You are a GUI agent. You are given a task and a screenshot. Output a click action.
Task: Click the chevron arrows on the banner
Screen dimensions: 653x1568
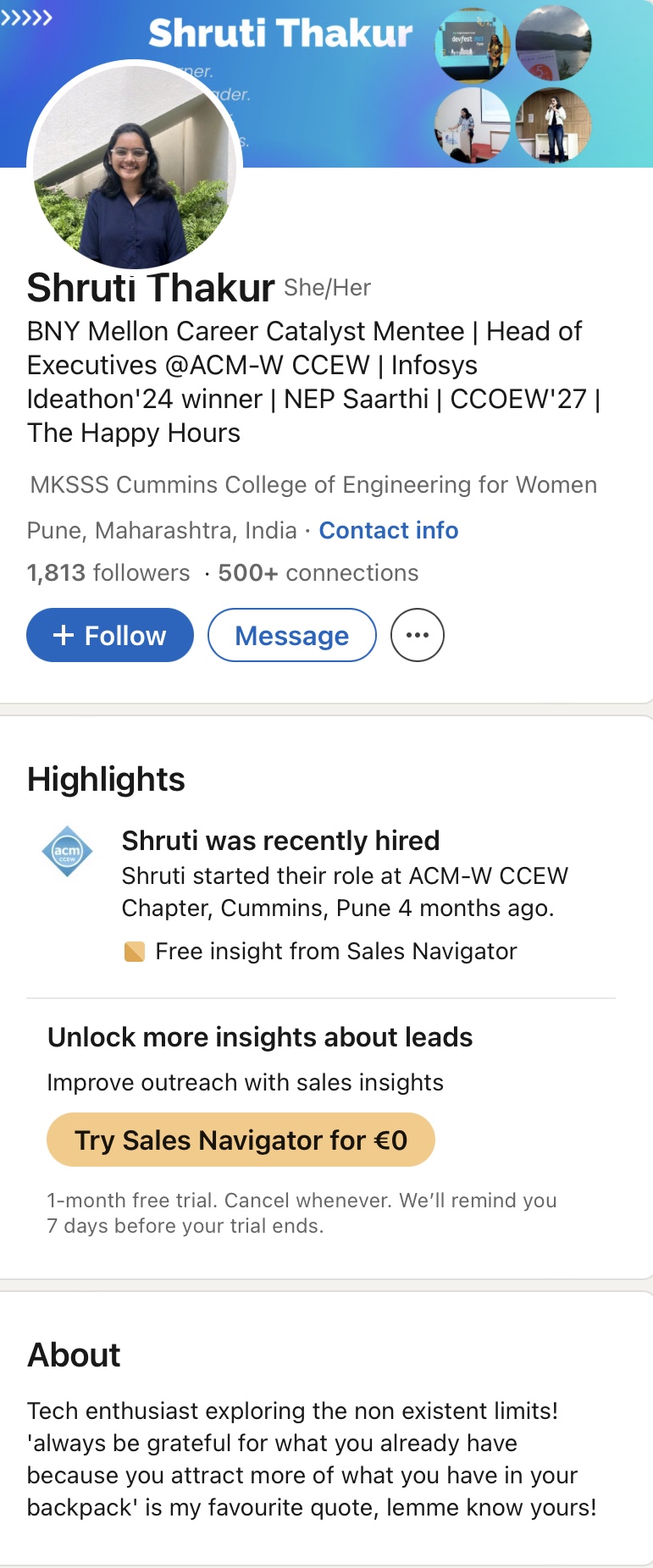point(26,17)
